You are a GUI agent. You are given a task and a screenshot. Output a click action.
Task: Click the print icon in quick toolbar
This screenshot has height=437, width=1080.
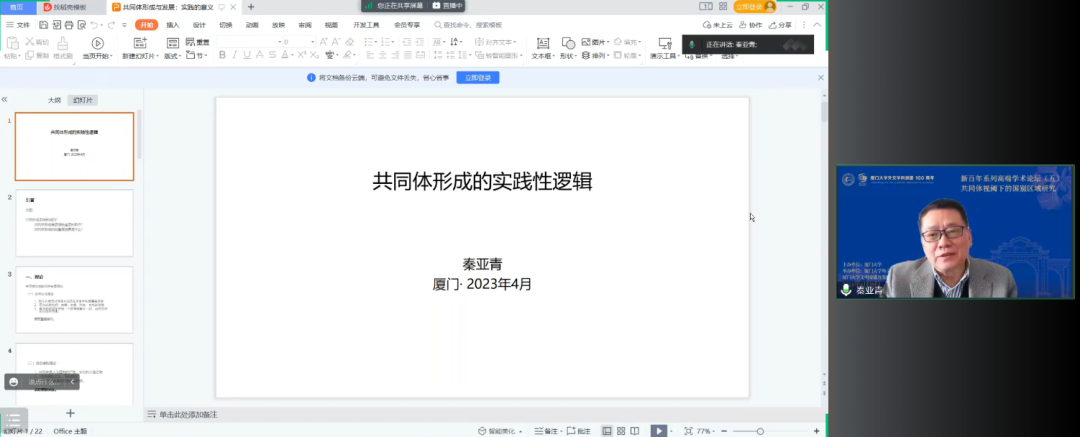point(69,25)
